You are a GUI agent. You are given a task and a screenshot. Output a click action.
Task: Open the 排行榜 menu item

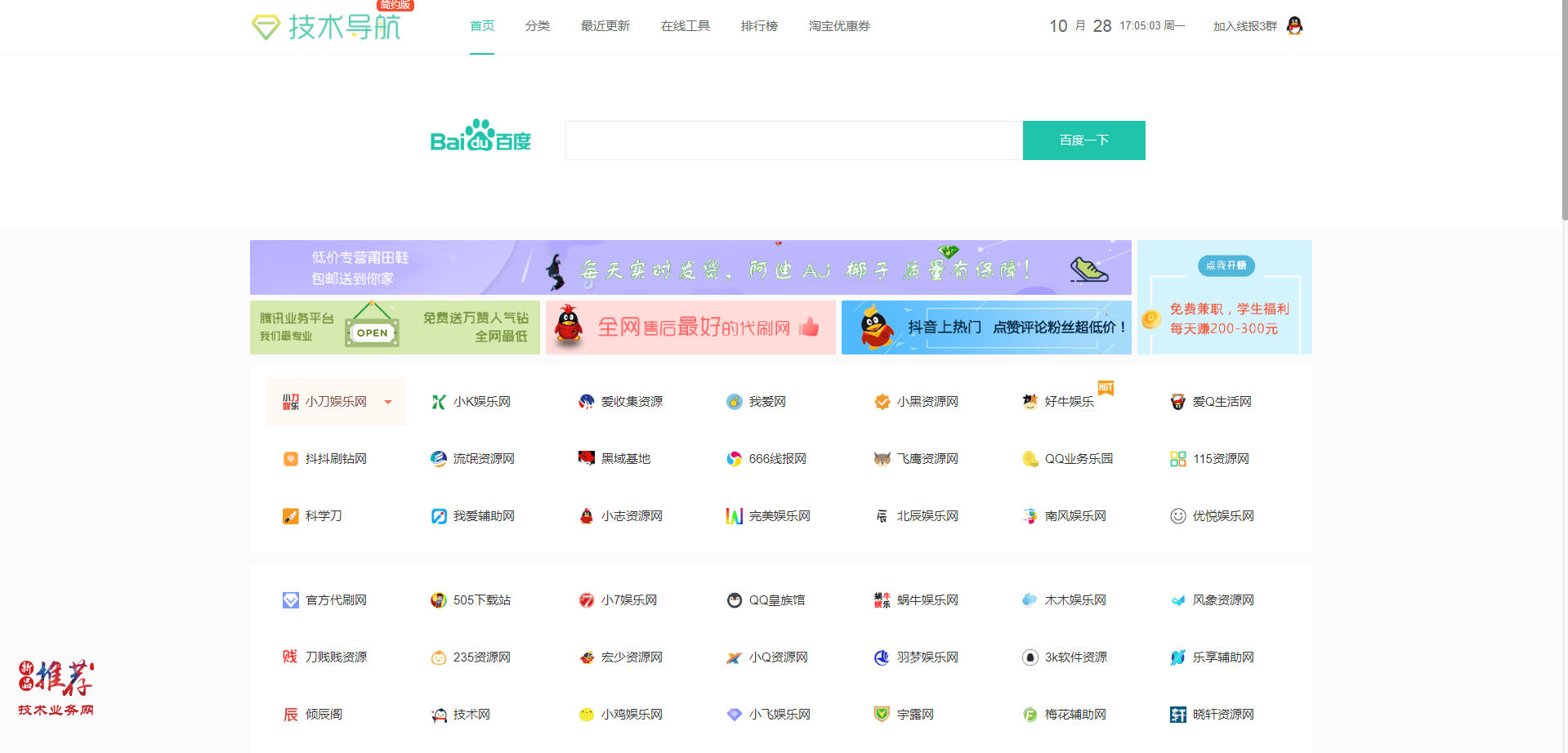click(x=759, y=25)
